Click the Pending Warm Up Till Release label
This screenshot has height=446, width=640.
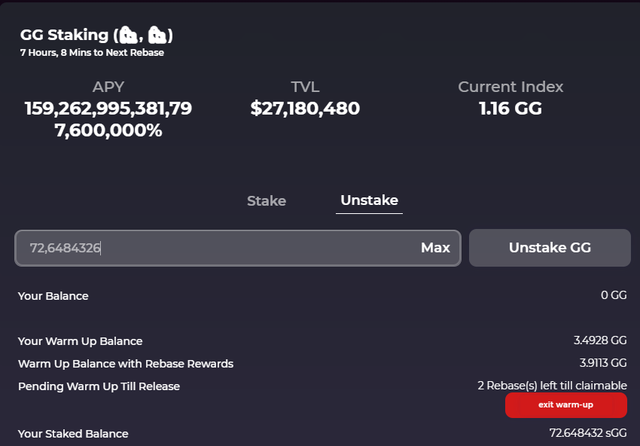tap(99, 386)
